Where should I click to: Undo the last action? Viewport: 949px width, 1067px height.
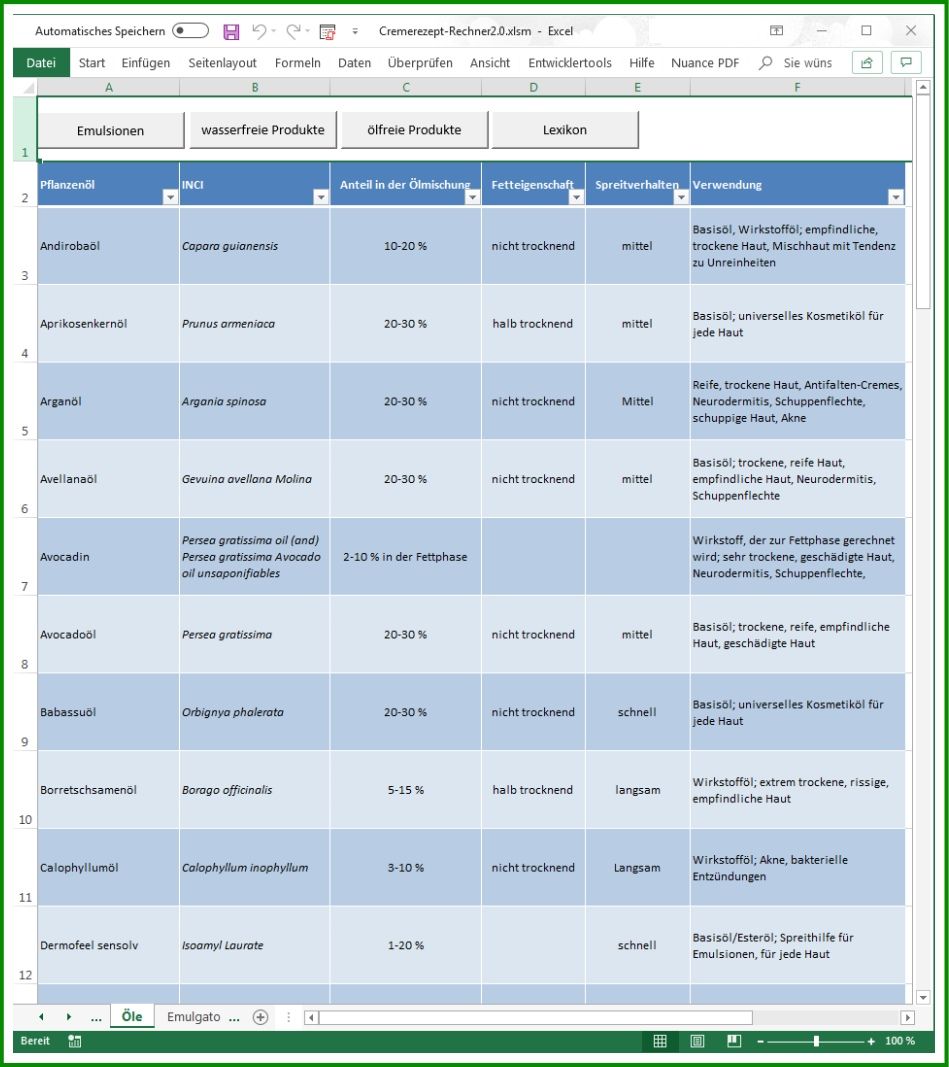click(x=259, y=31)
